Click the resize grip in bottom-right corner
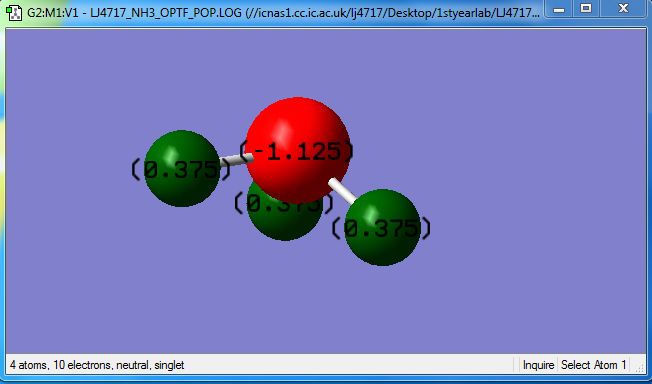Viewport: 652px width, 384px height. pos(640,367)
